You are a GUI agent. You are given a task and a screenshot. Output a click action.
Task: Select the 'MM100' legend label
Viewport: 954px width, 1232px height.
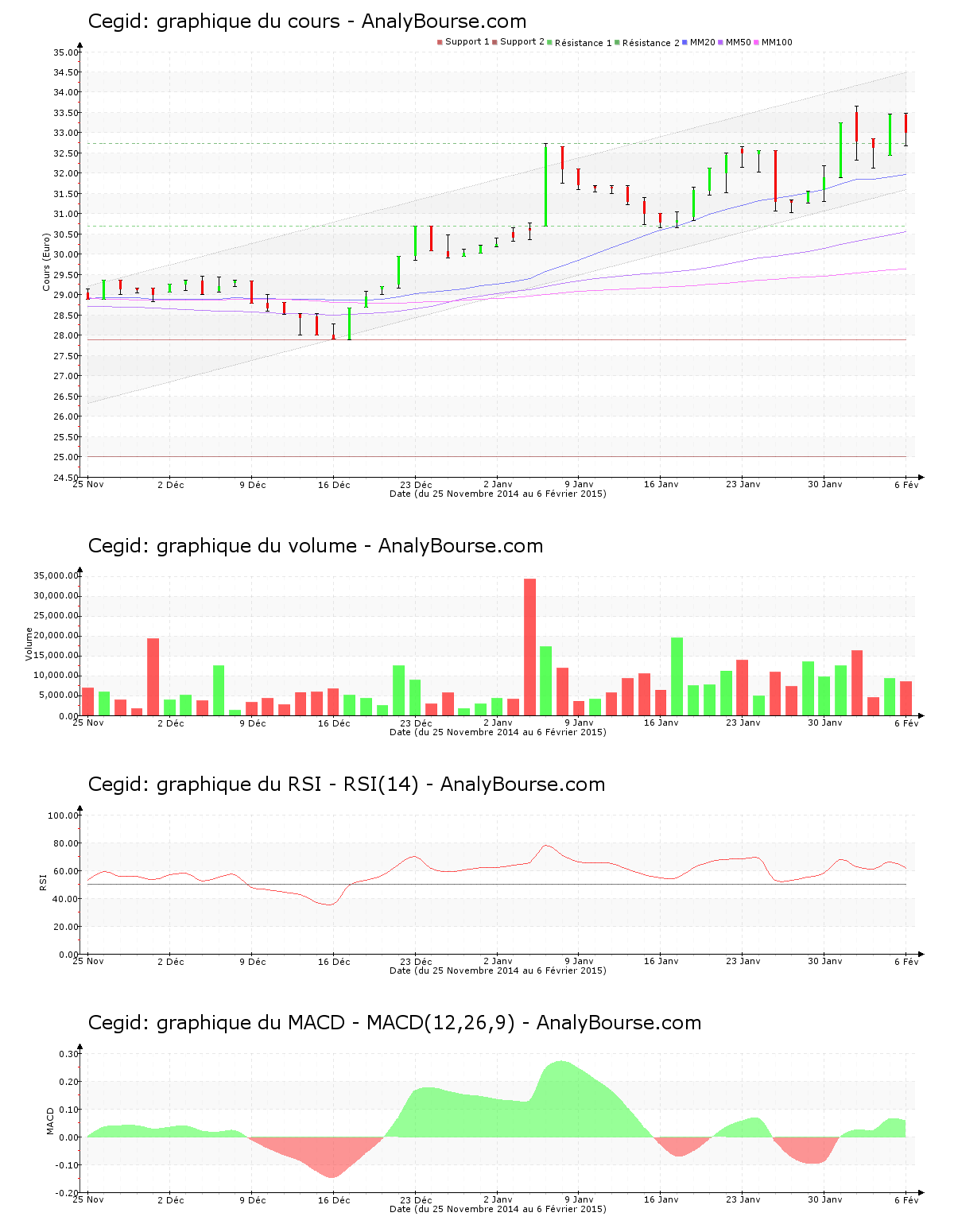[777, 42]
